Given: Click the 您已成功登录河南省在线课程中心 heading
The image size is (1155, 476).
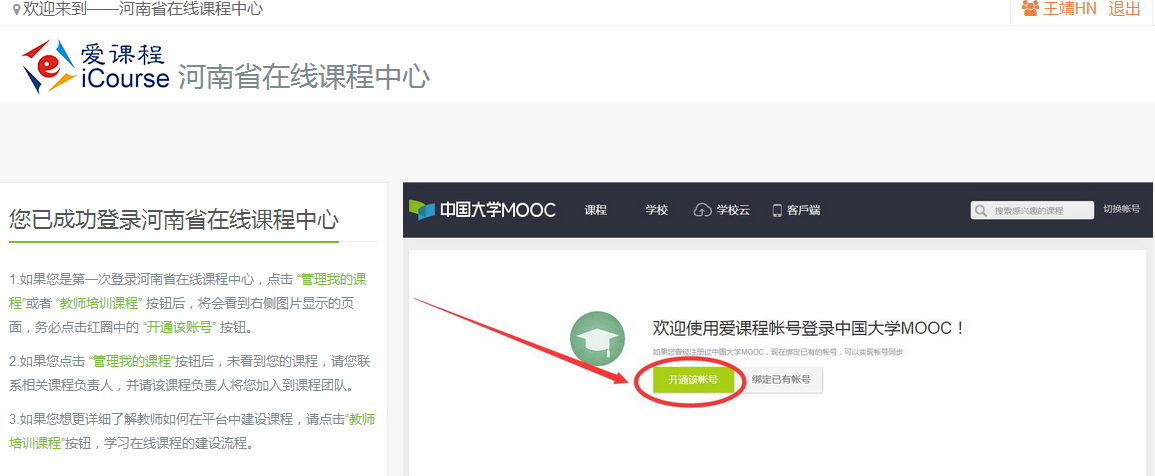Looking at the screenshot, I should click(174, 219).
